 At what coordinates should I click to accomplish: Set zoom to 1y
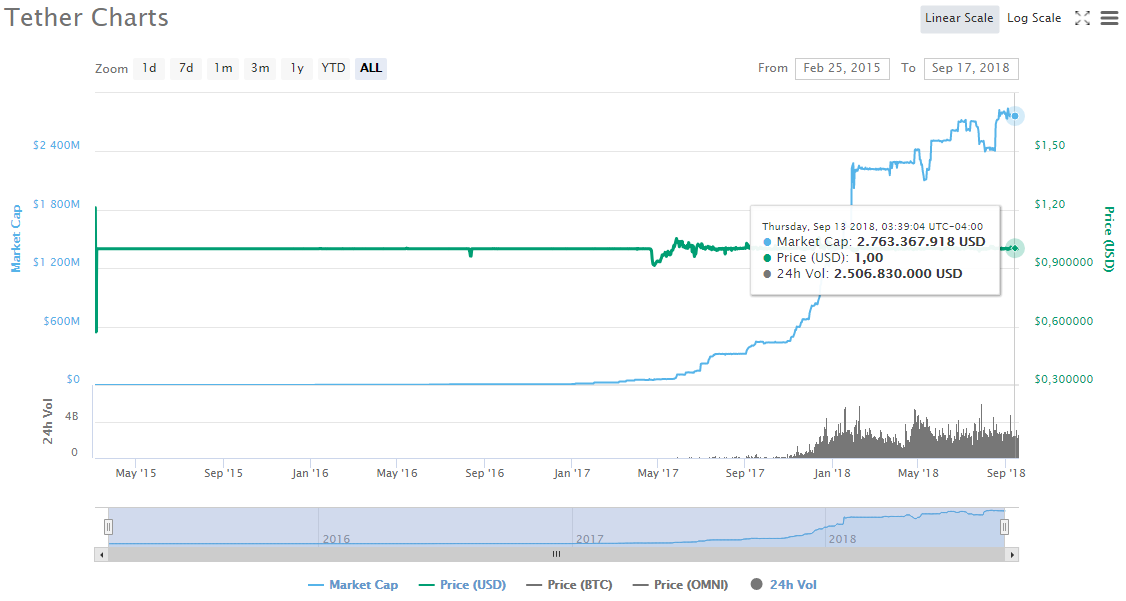pos(297,68)
